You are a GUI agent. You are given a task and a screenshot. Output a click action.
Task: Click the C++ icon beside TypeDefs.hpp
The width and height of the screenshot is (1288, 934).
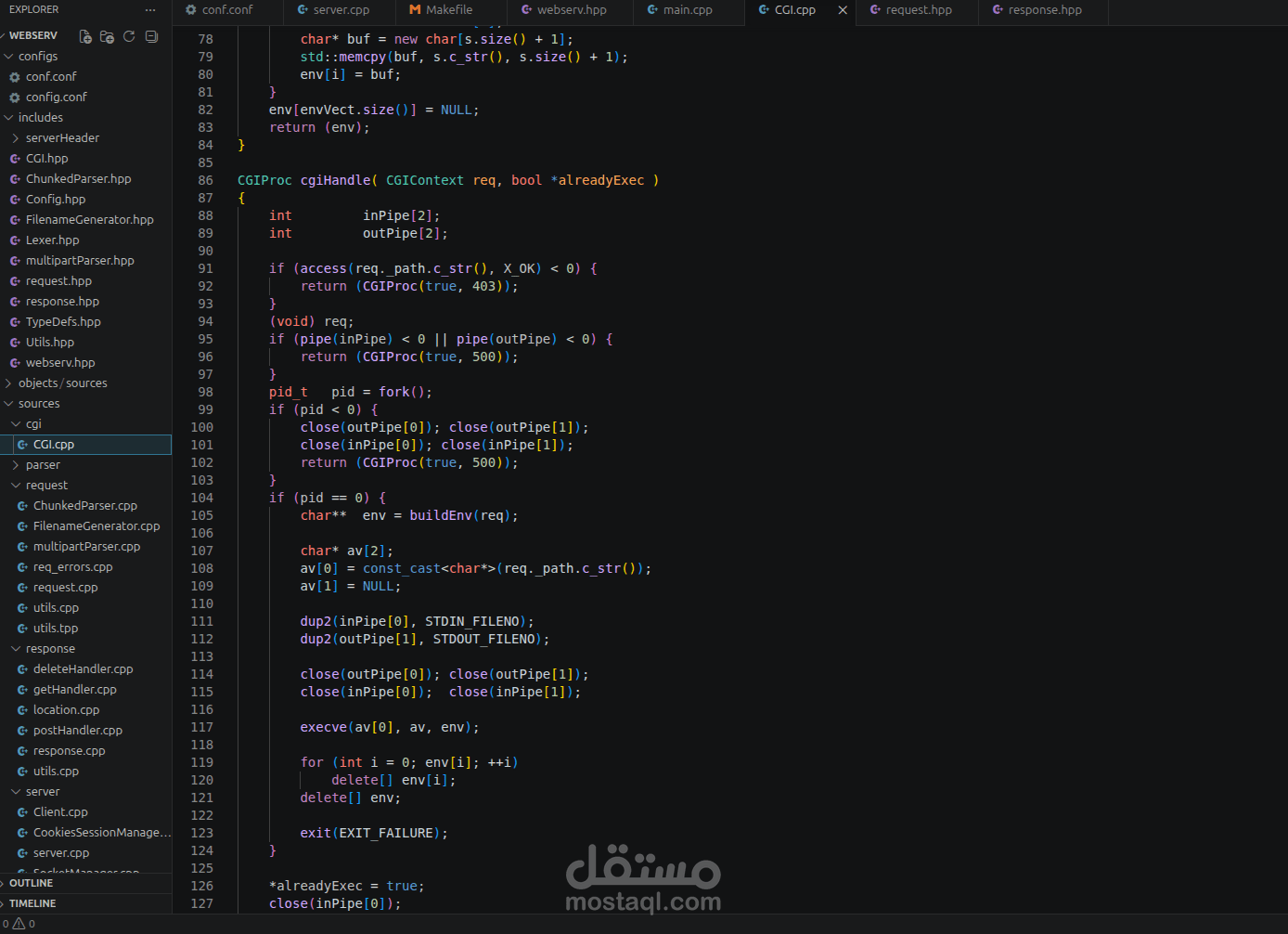pos(15,322)
